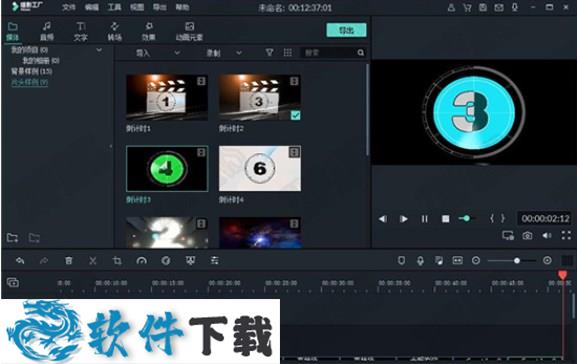Open the adjustment sliders edit icon
The height and width of the screenshot is (364, 577).
[215, 261]
